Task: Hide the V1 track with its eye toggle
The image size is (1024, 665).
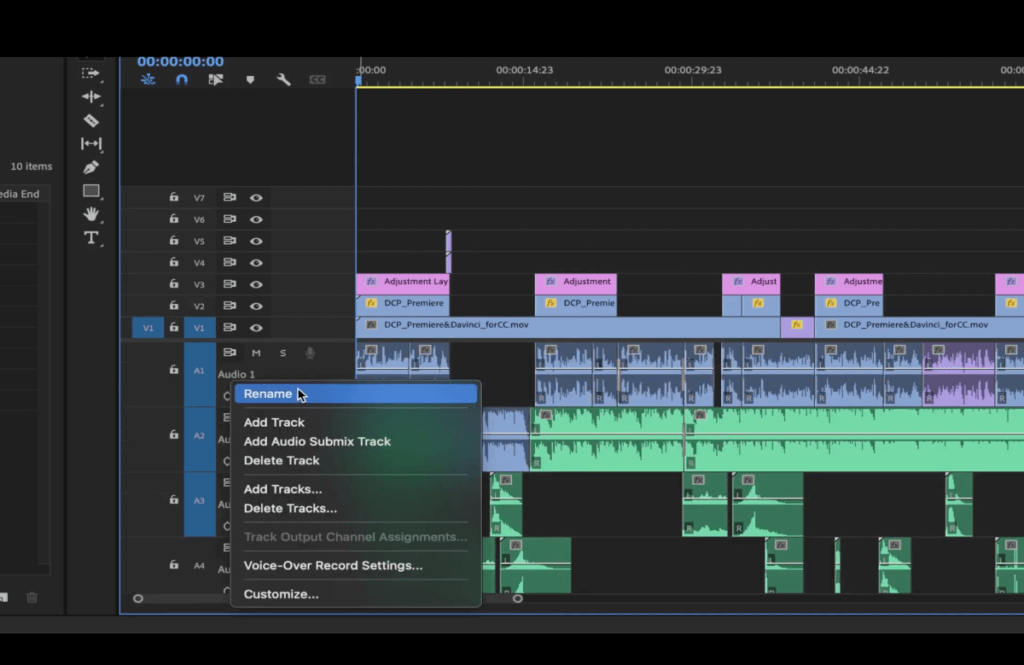Action: tap(255, 327)
